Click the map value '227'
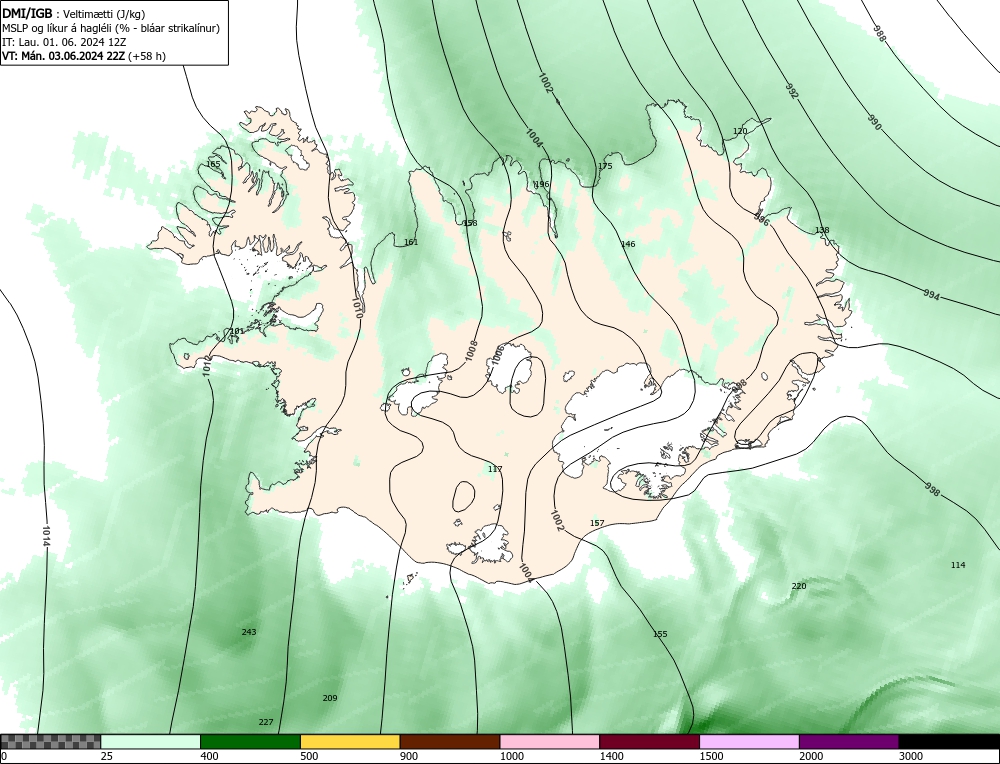The image size is (1000, 764). tap(266, 722)
